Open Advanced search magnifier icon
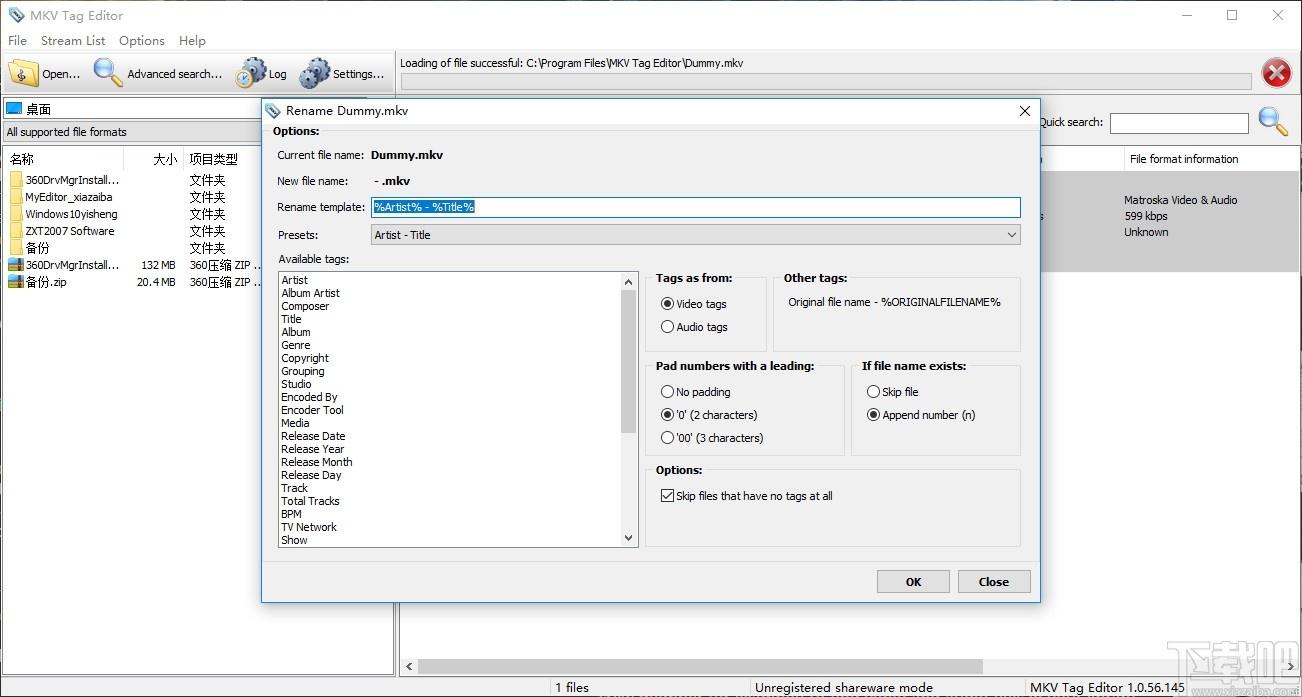Viewport: 1302px width, 697px height. [x=108, y=73]
